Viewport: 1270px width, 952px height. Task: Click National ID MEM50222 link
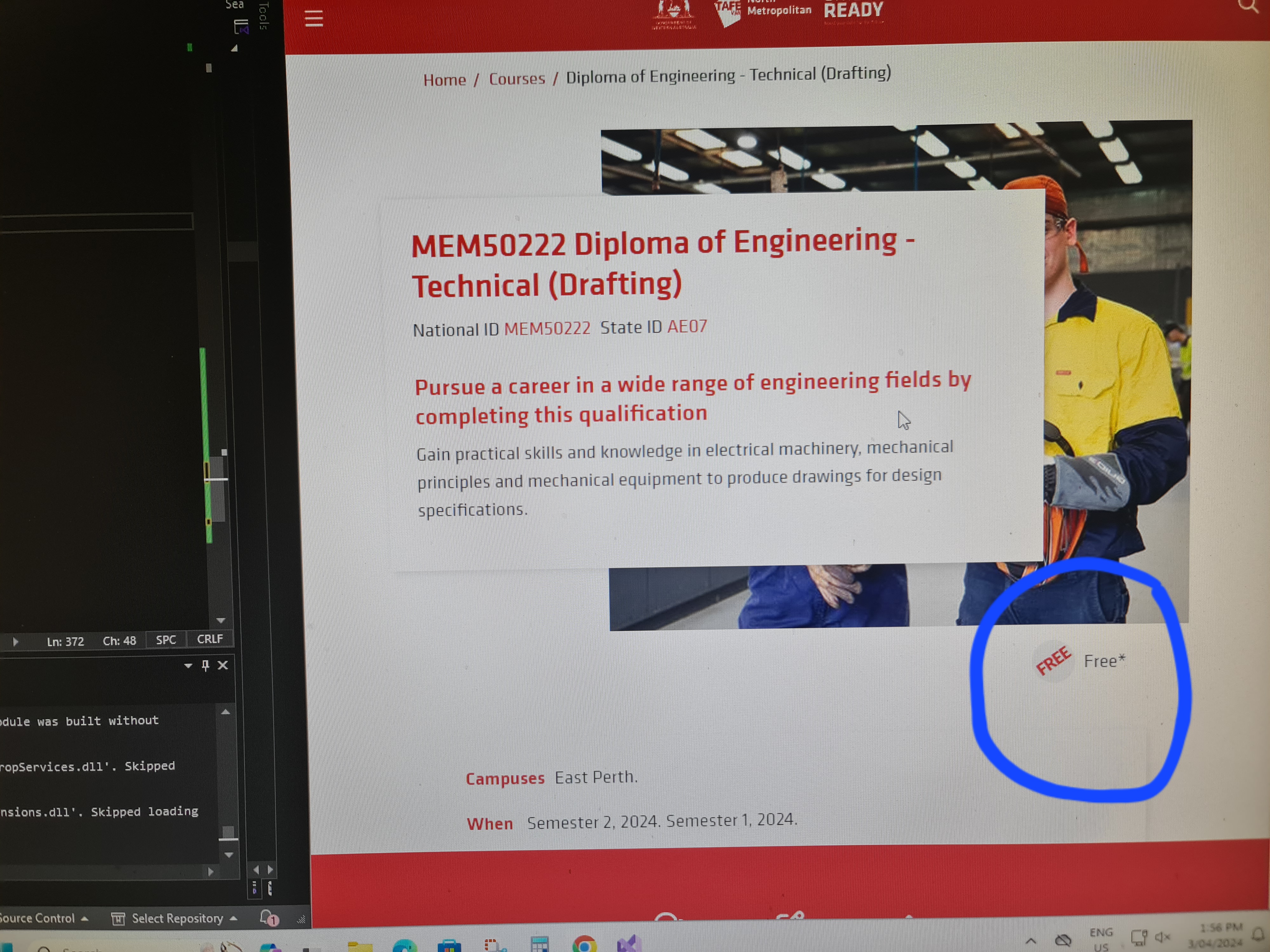547,328
